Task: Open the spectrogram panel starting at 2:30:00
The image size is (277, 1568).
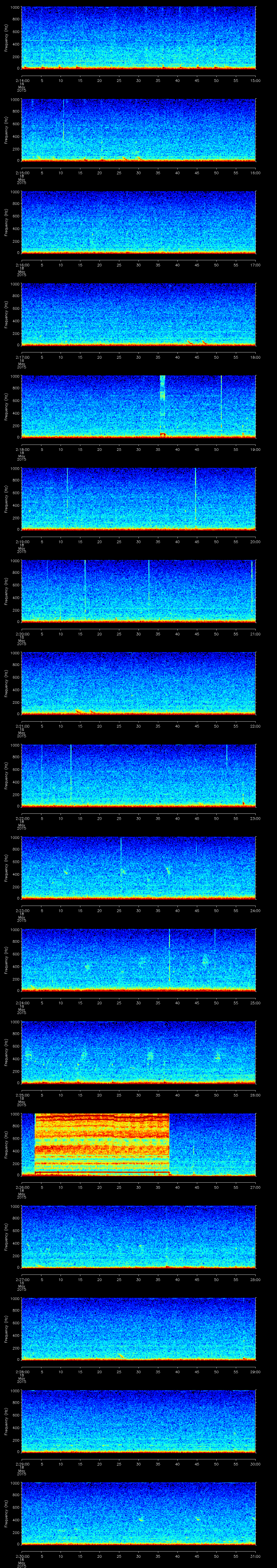Action: 139,1513
